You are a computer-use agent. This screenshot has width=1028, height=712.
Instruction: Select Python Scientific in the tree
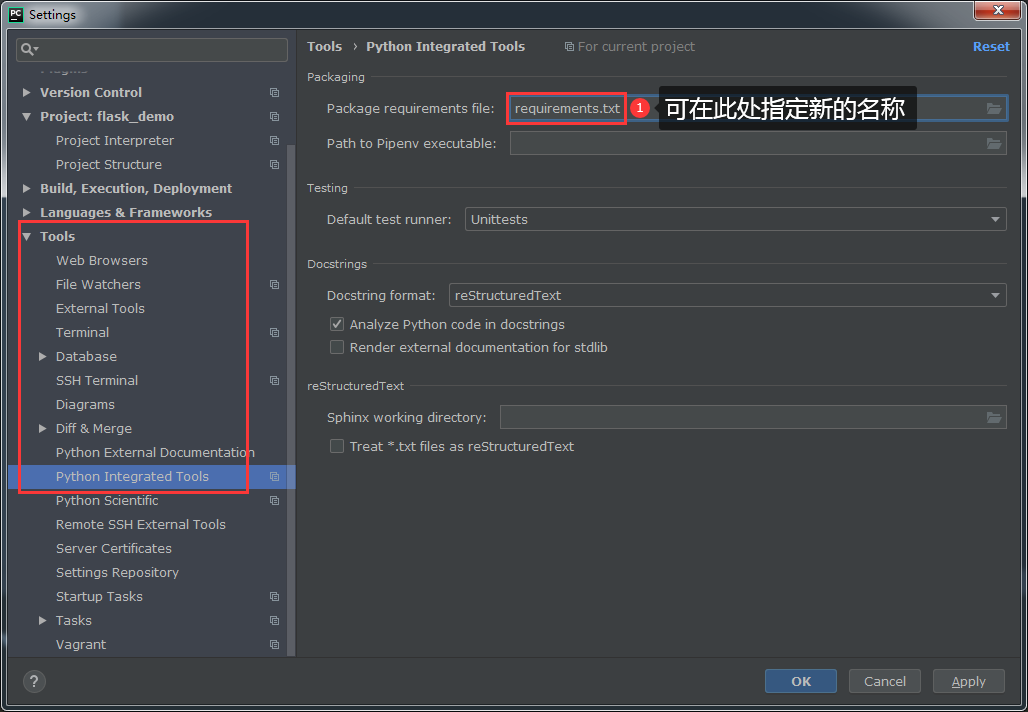point(107,500)
